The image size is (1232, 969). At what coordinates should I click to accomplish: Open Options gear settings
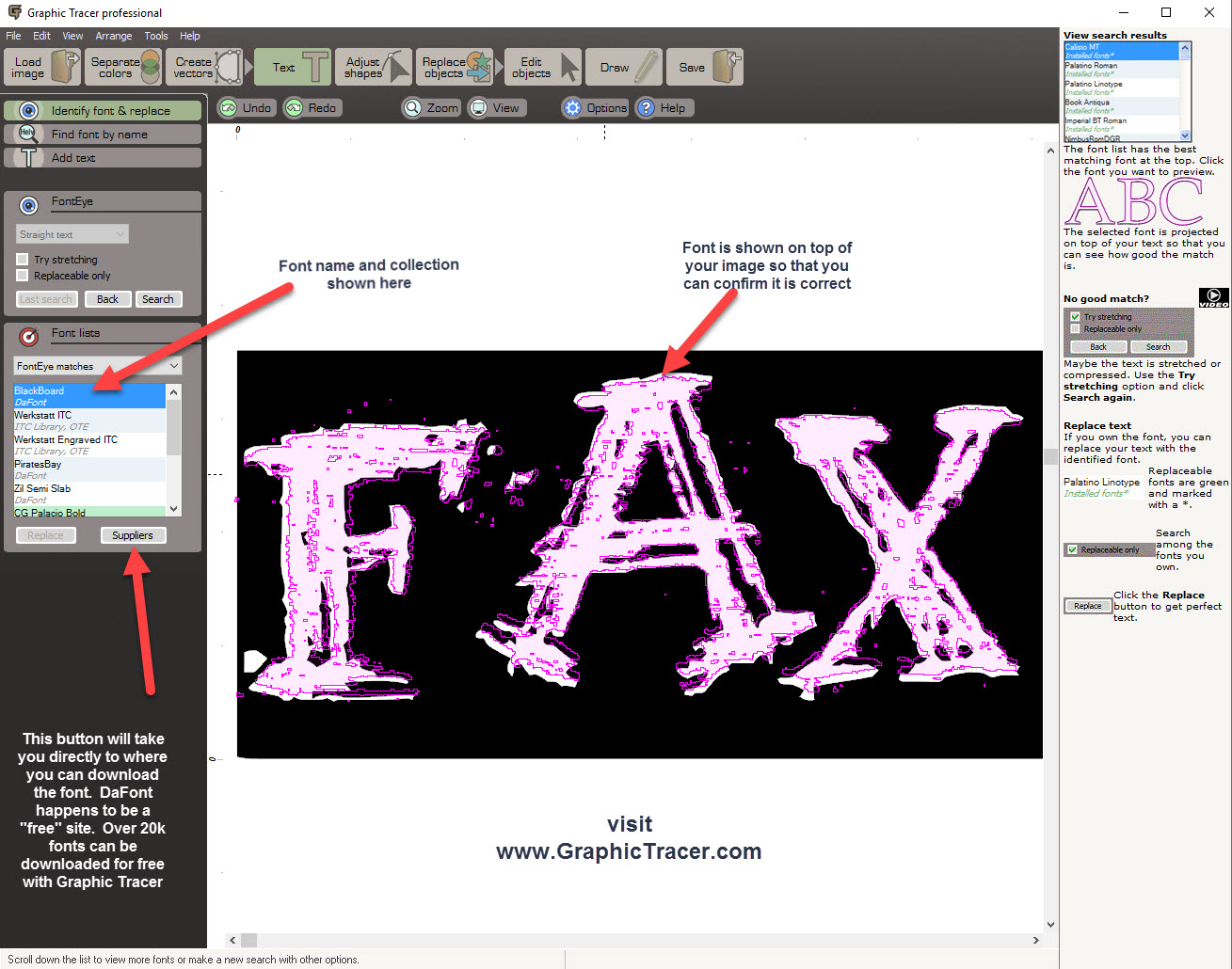595,108
